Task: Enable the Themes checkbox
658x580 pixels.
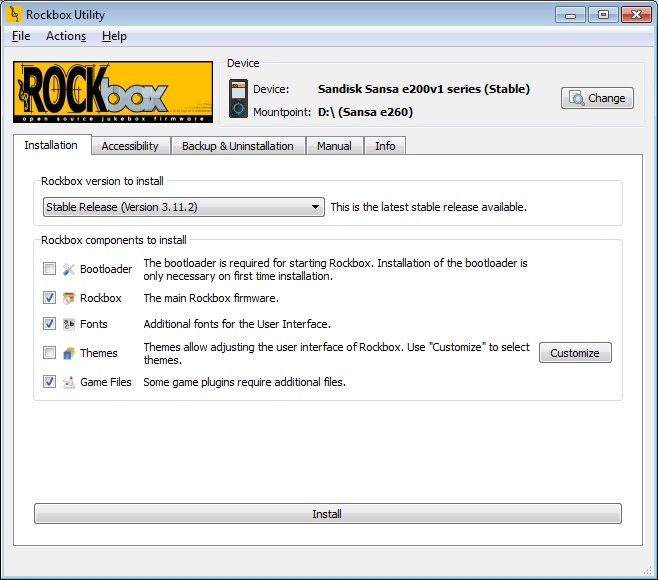Action: point(49,353)
